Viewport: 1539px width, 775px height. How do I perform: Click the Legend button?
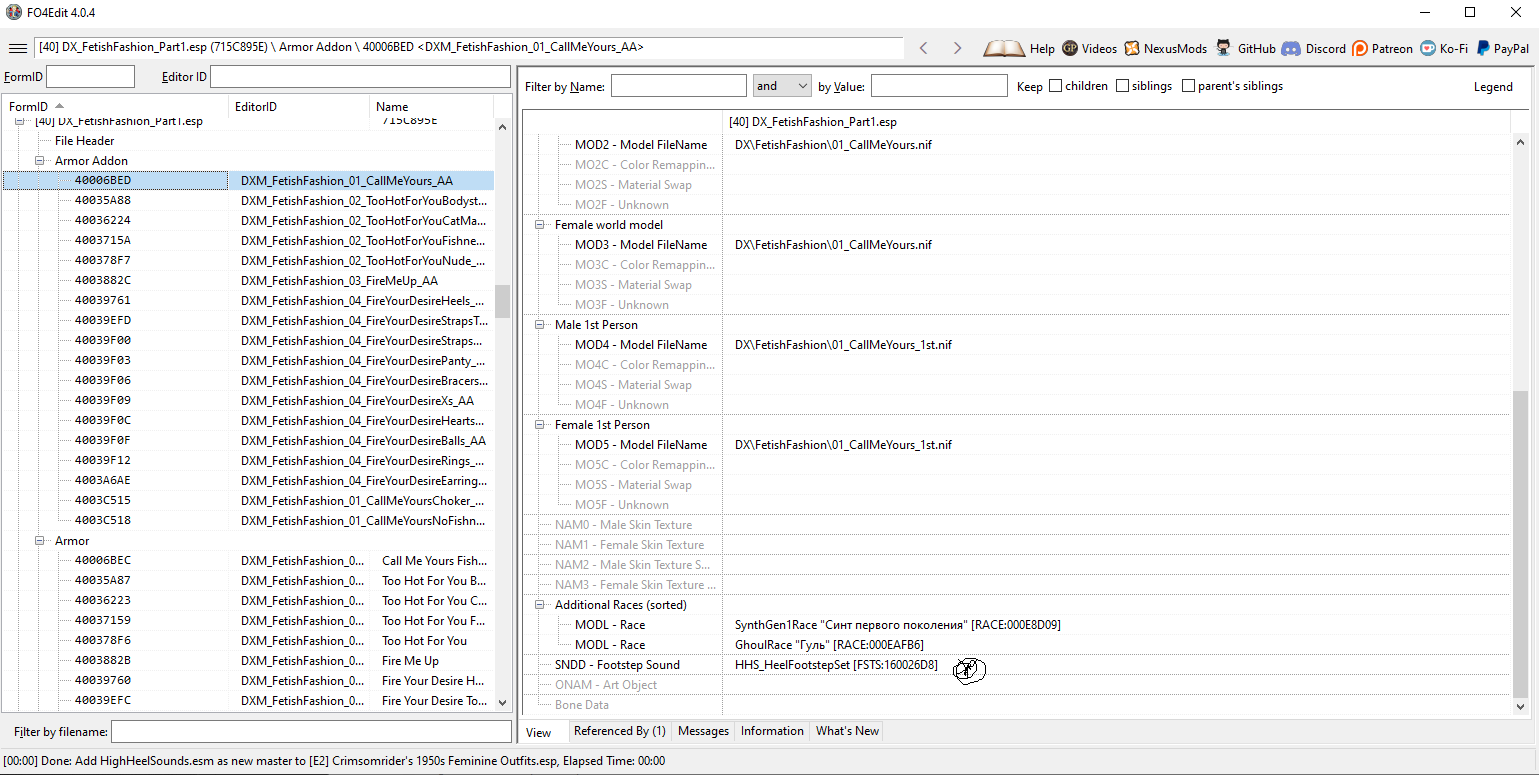click(x=1492, y=87)
